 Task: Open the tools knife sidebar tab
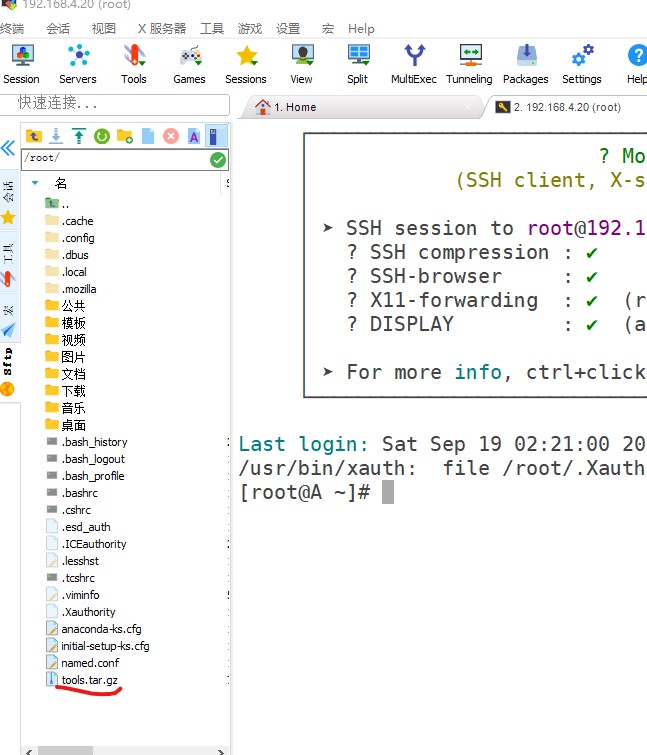tap(8, 279)
